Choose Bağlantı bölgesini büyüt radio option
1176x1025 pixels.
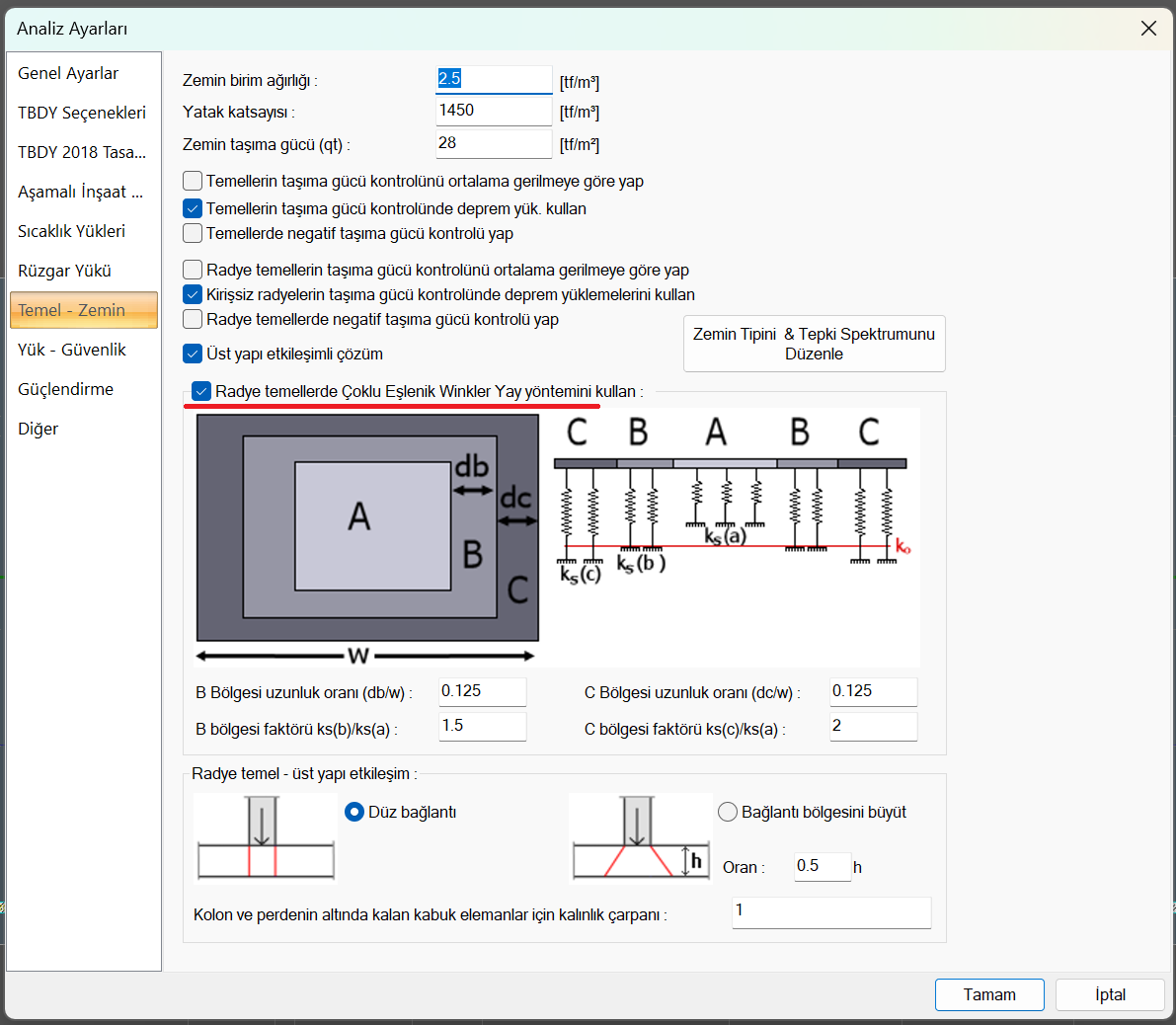728,813
